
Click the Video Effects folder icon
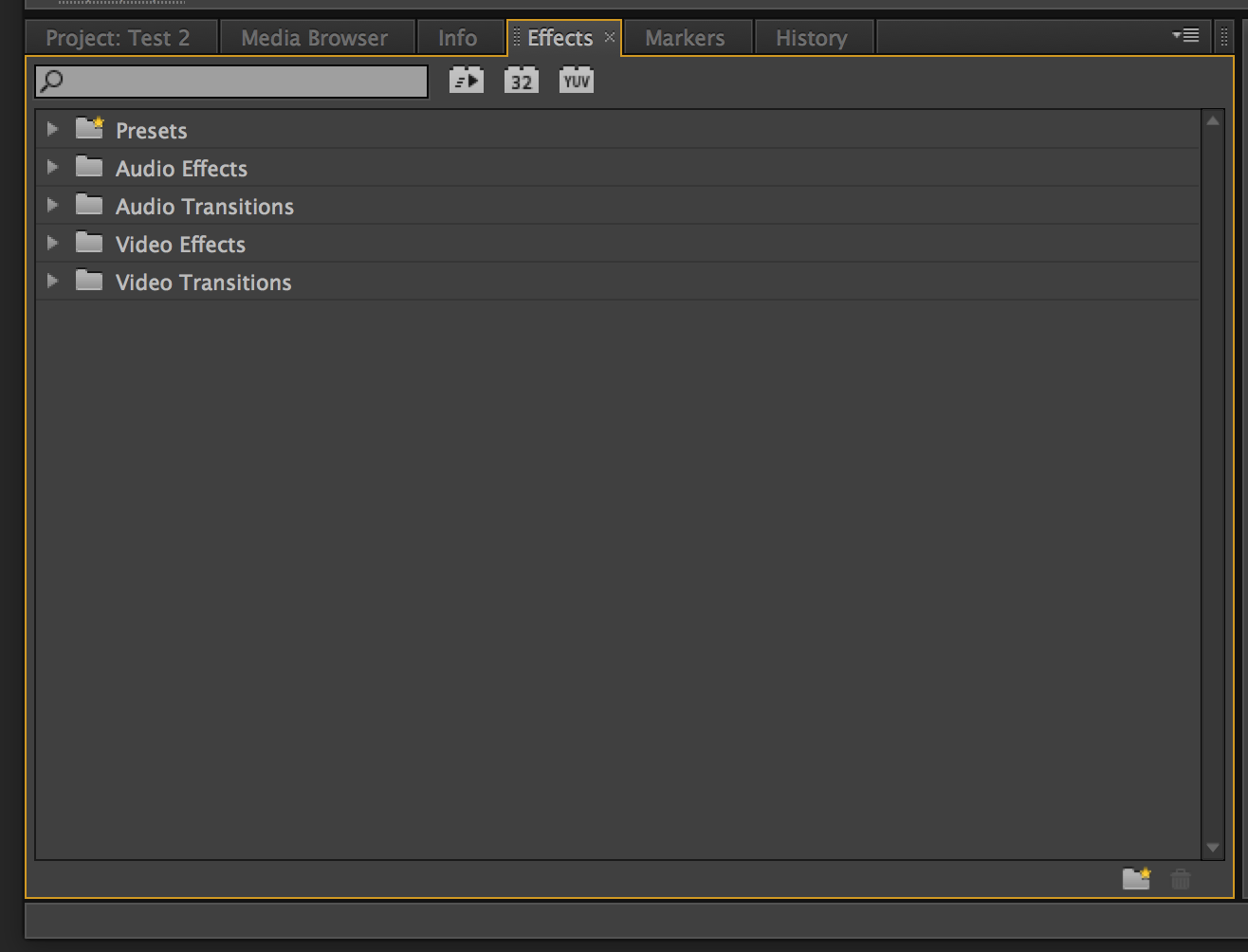pos(89,244)
